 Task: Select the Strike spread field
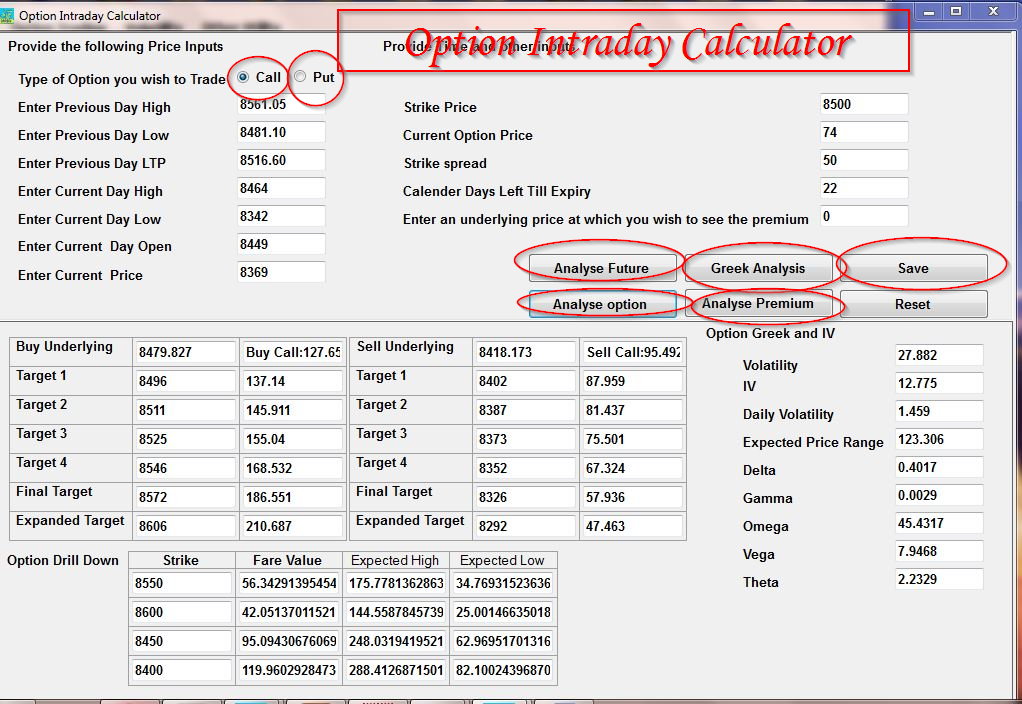click(863, 159)
